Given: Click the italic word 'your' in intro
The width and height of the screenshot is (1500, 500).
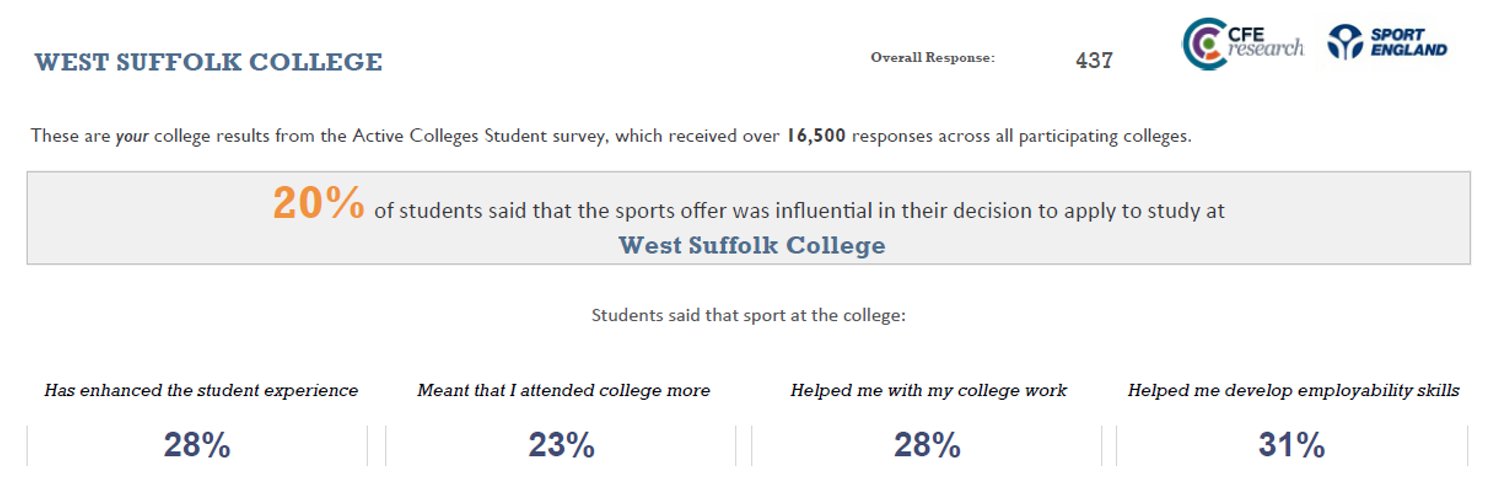Looking at the screenshot, I should pyautogui.click(x=132, y=137).
